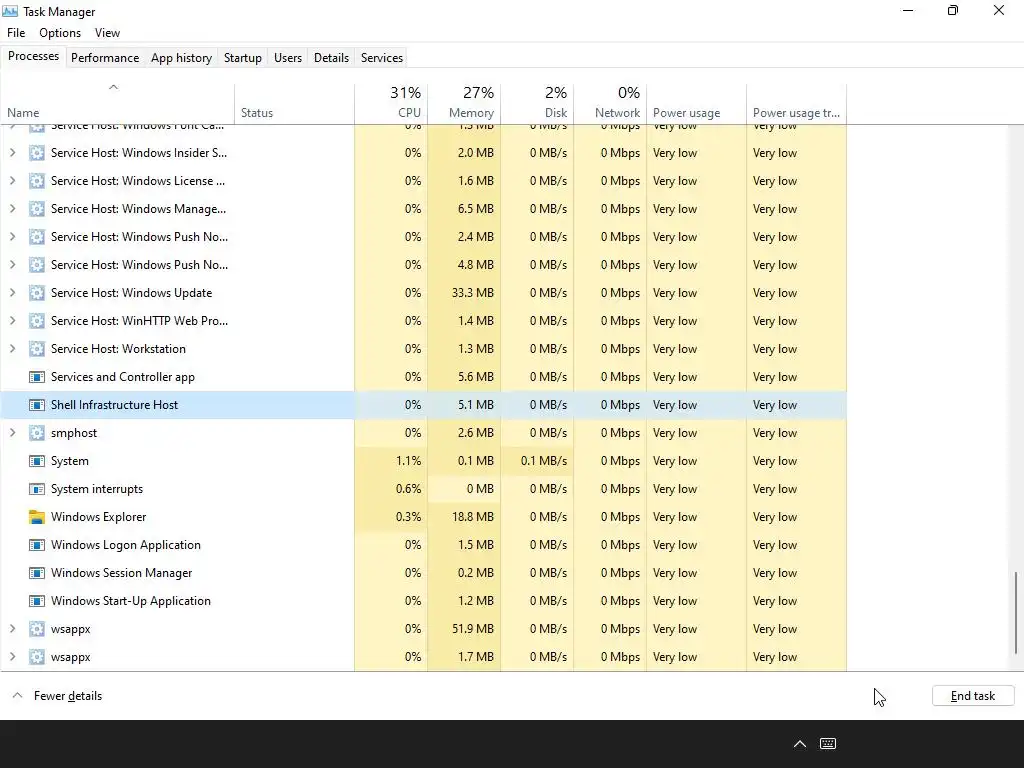Expand Service Host: Windows License group
The height and width of the screenshot is (768, 1024).
click(x=12, y=181)
